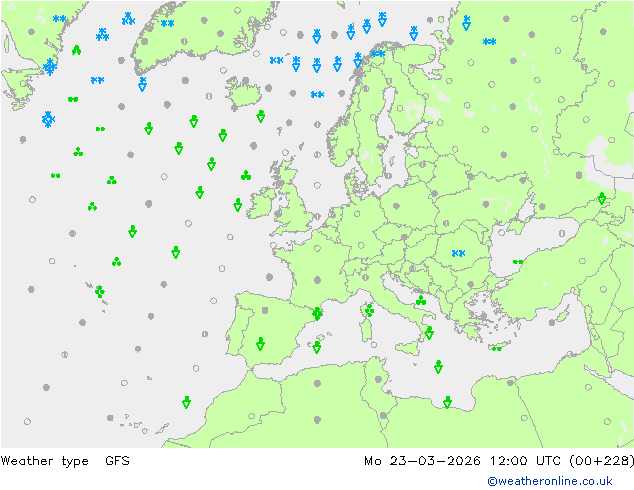Click the snow symbol over northernmost Norway
This screenshot has width=634, height=490.
[378, 53]
